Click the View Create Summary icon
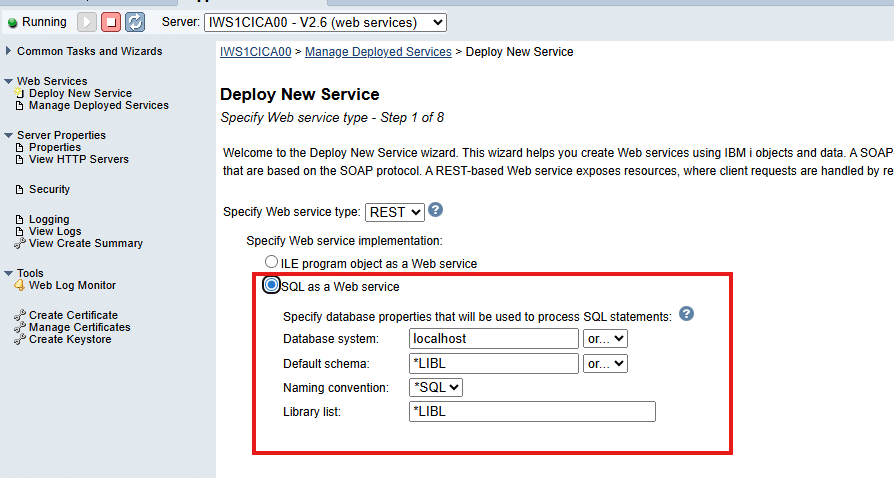Image resolution: width=894 pixels, height=478 pixels. pyautogui.click(x=20, y=244)
